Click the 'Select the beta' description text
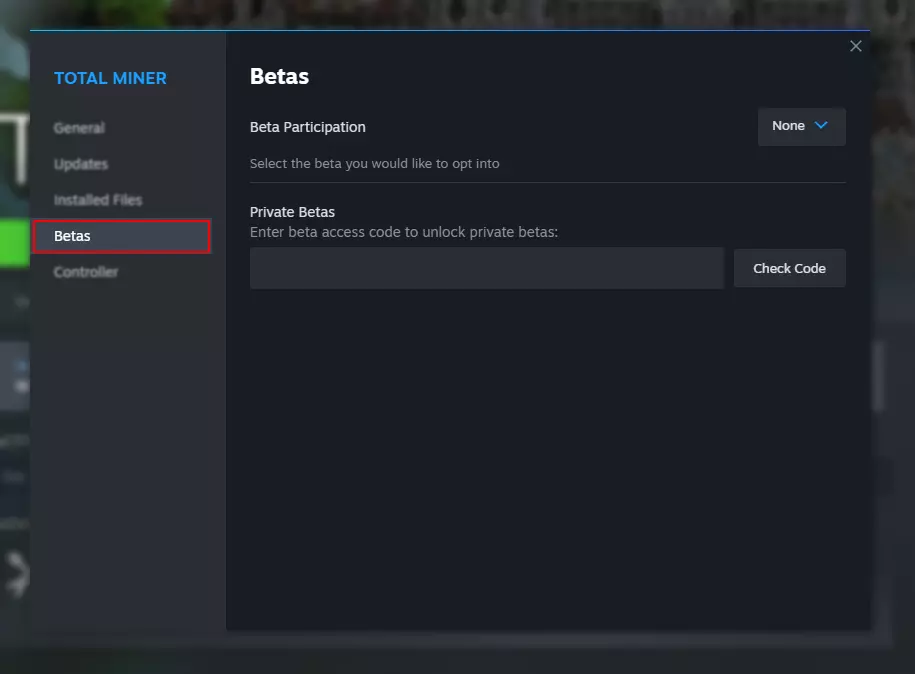The height and width of the screenshot is (674, 915). [x=374, y=163]
